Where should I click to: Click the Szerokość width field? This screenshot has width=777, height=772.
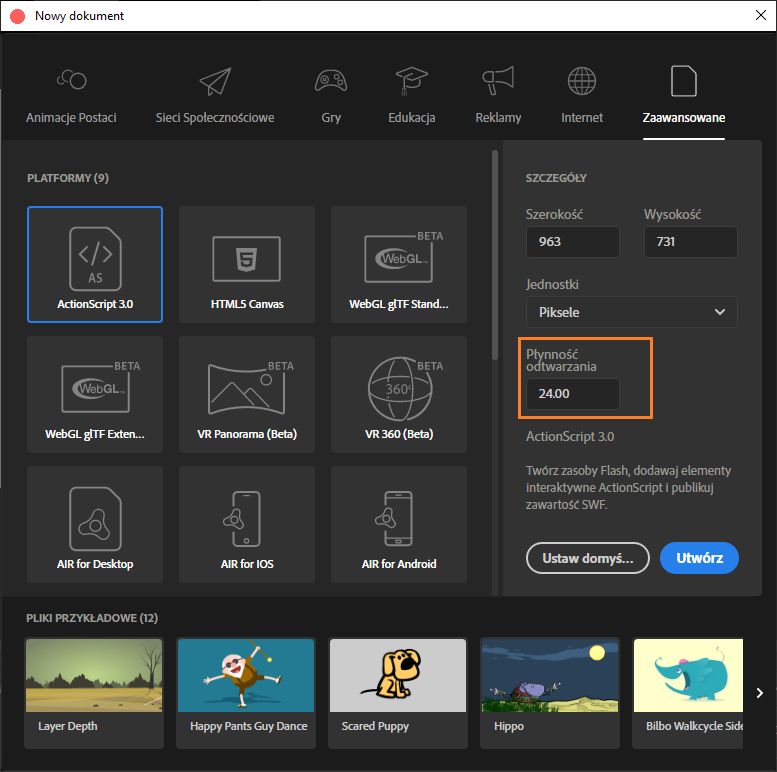pos(572,242)
